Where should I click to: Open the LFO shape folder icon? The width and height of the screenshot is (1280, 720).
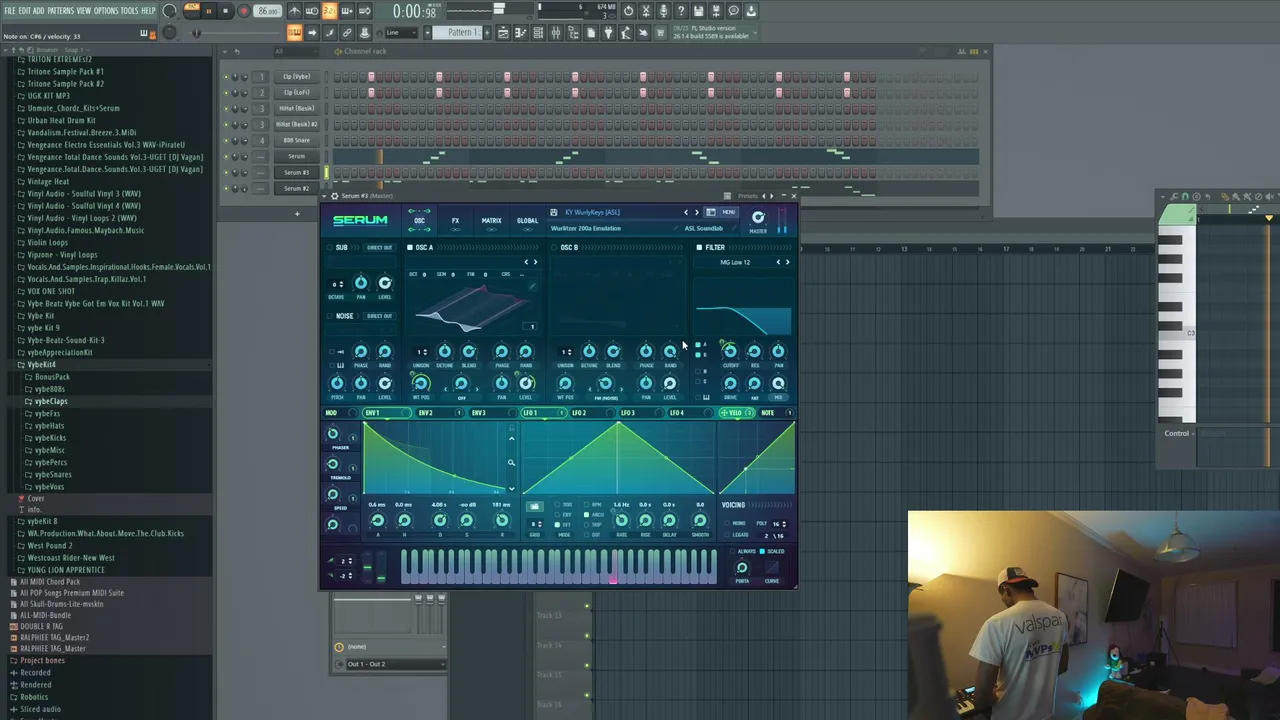(534, 506)
